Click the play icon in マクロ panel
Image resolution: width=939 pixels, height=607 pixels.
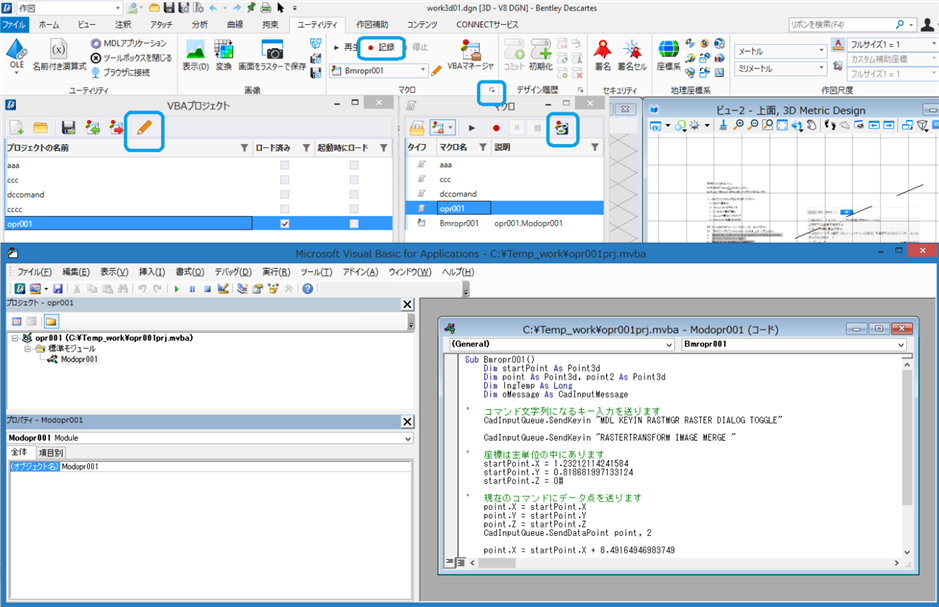tap(472, 128)
